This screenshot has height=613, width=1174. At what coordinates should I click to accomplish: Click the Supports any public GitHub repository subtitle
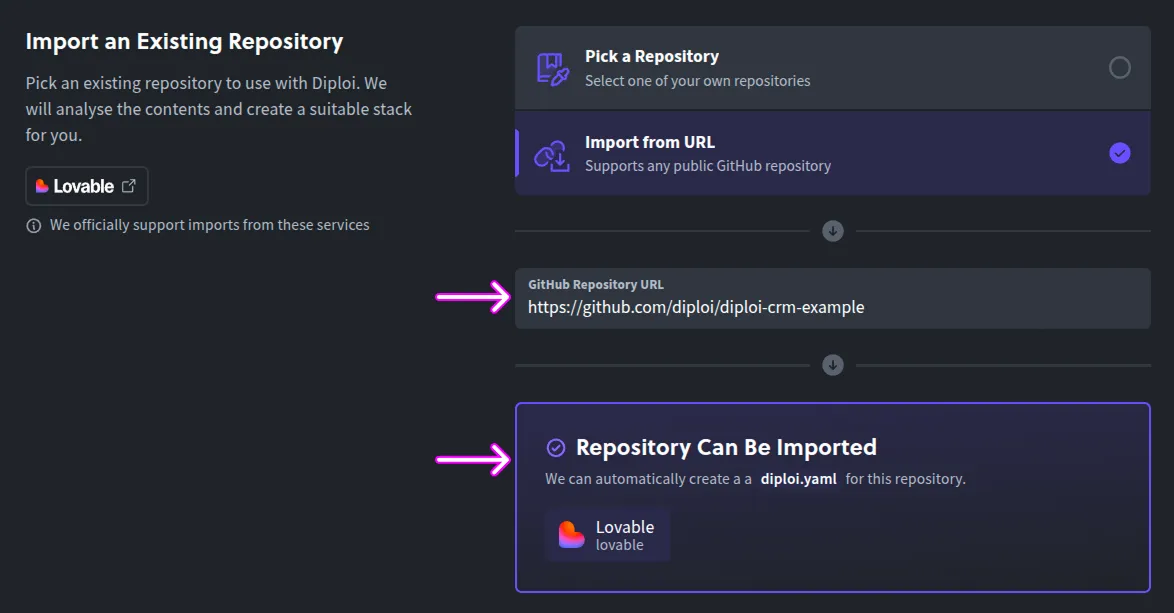click(x=707, y=166)
